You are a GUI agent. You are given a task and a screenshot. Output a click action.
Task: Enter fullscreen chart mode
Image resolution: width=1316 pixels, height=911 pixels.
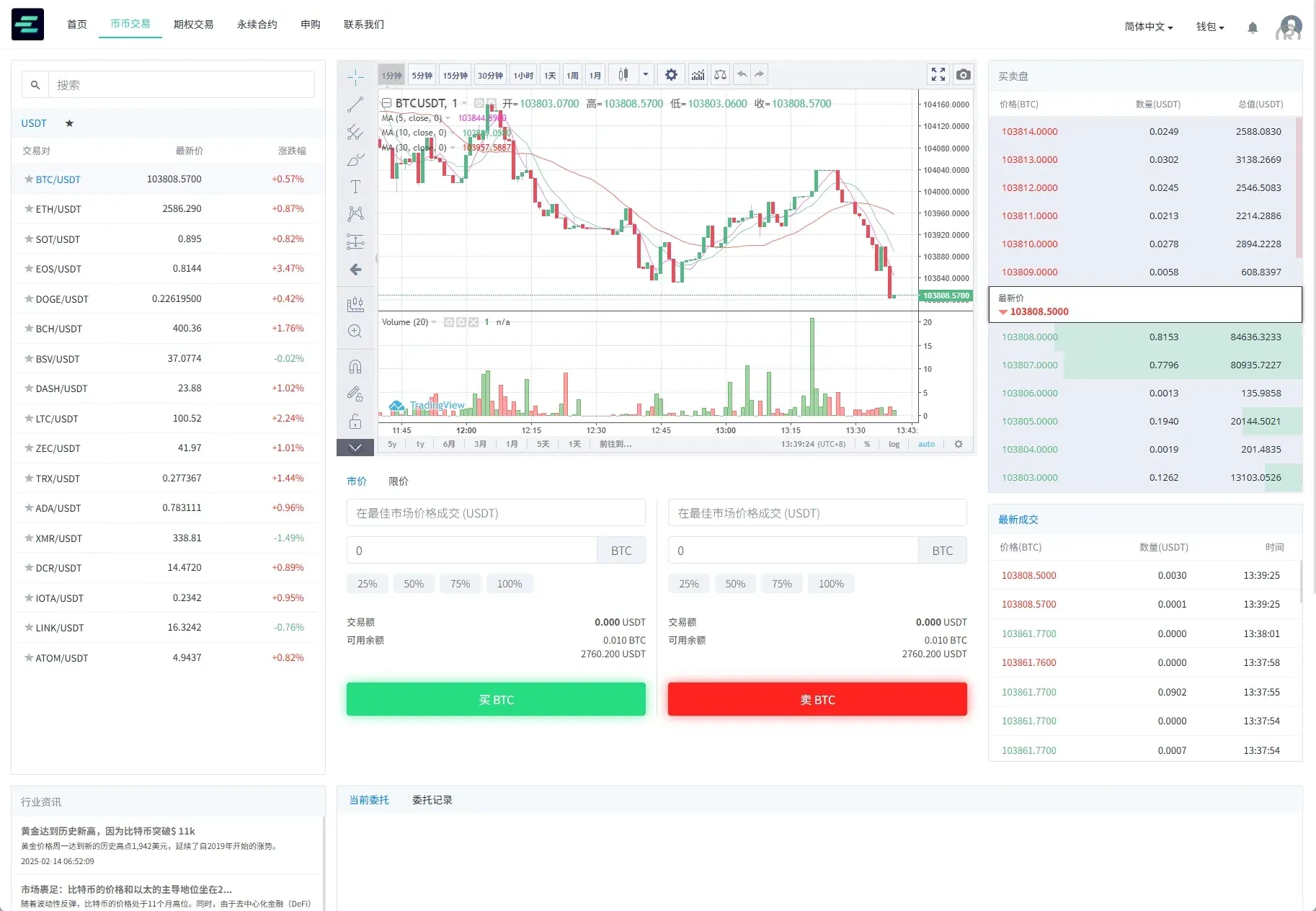click(938, 74)
